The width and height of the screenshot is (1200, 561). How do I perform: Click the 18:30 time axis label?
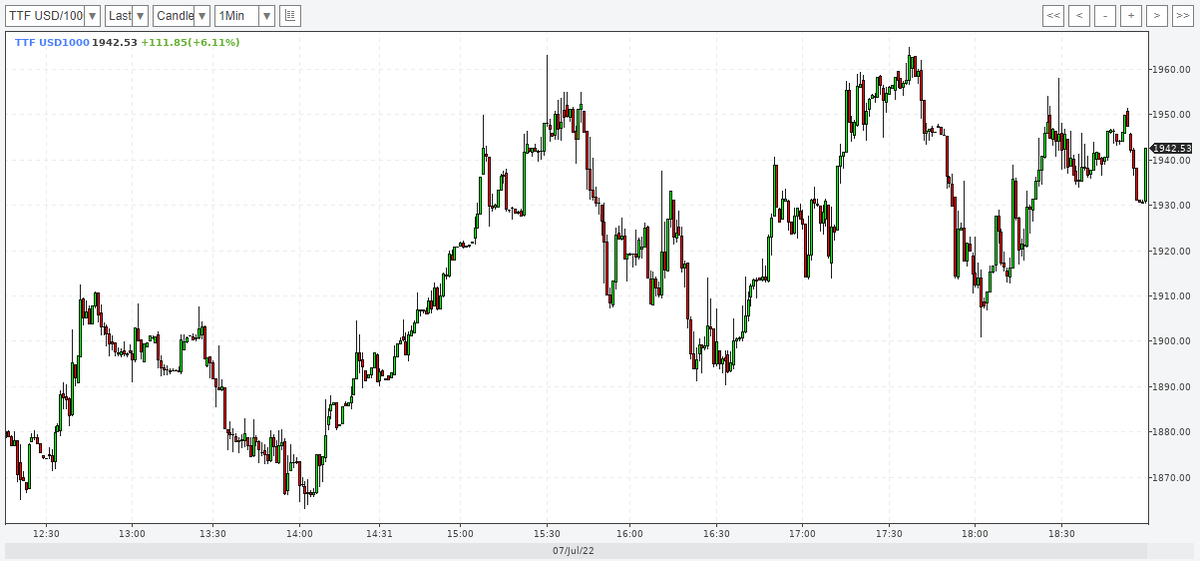click(1061, 534)
